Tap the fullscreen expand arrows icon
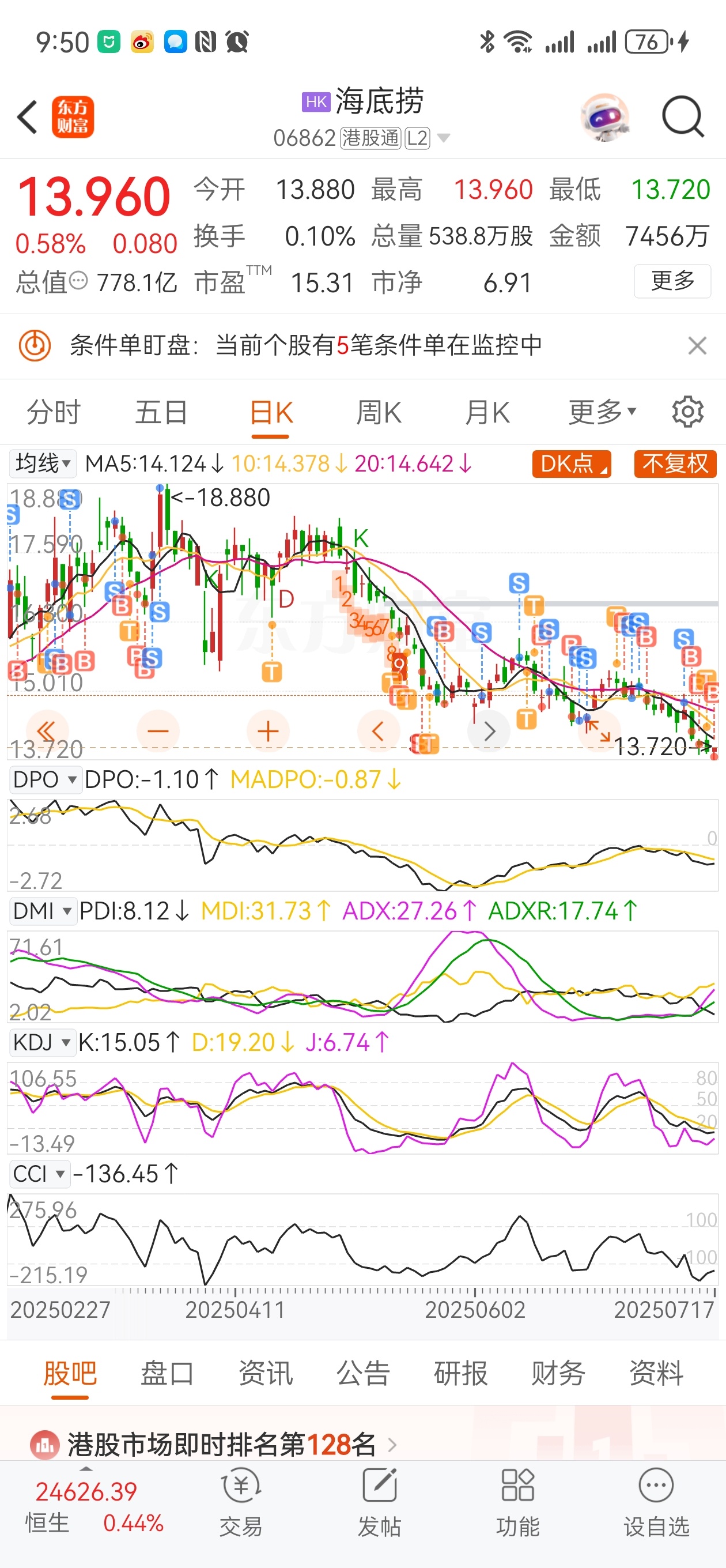The height and width of the screenshot is (1568, 726). [x=599, y=731]
